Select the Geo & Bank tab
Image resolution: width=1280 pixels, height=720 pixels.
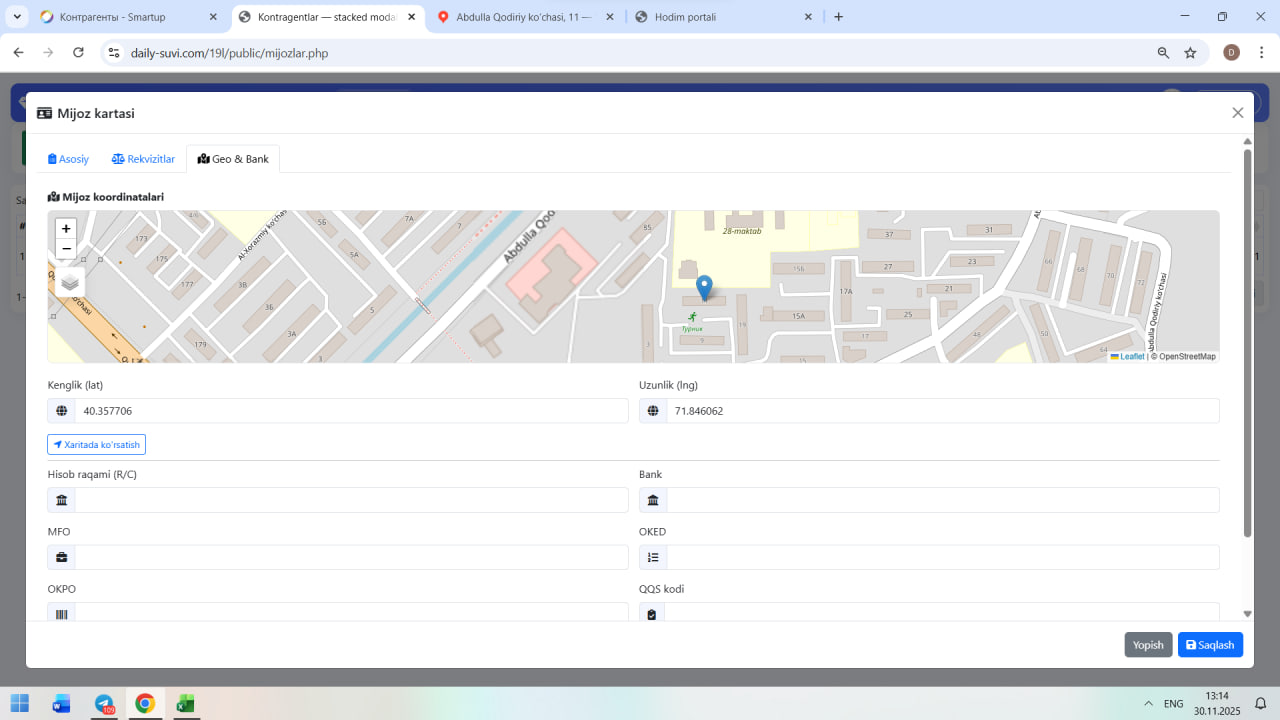[x=233, y=159]
